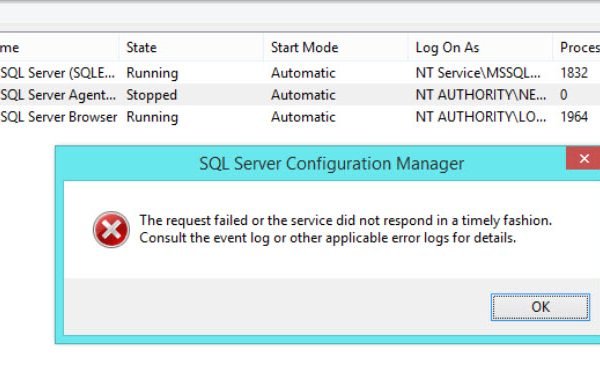Select the SQL Server Browser service row
The height and width of the screenshot is (374, 600).
(300, 117)
